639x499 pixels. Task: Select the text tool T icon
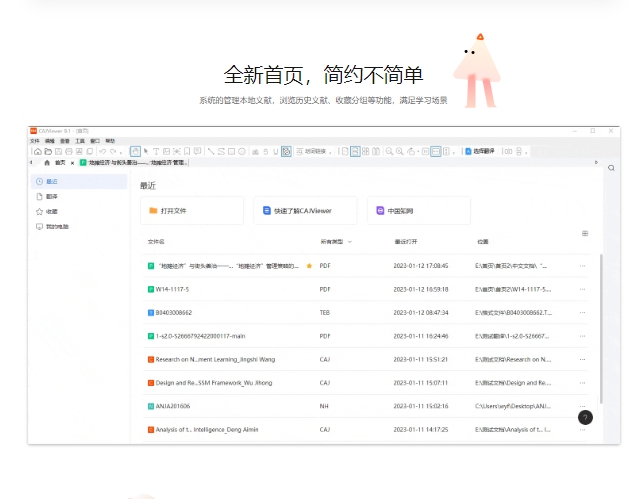156,151
